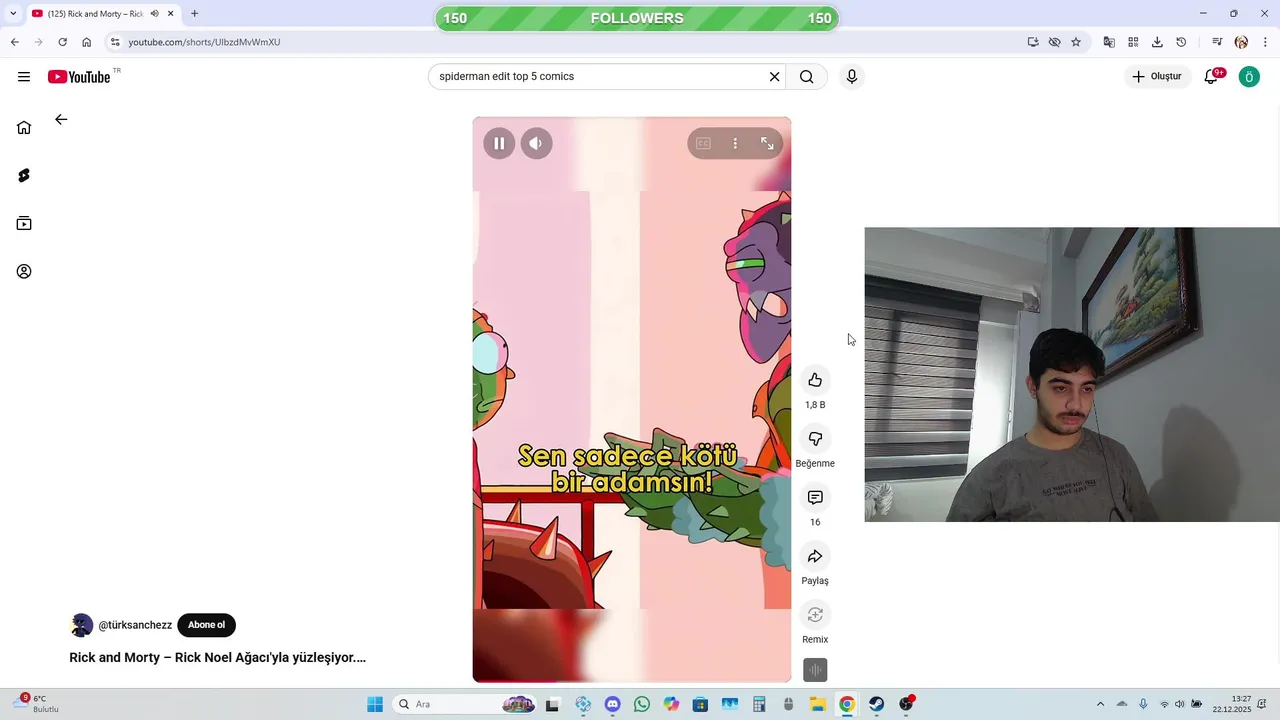This screenshot has height=720, width=1280.
Task: Click the Abone ol subscribe button
Action: [207, 625]
